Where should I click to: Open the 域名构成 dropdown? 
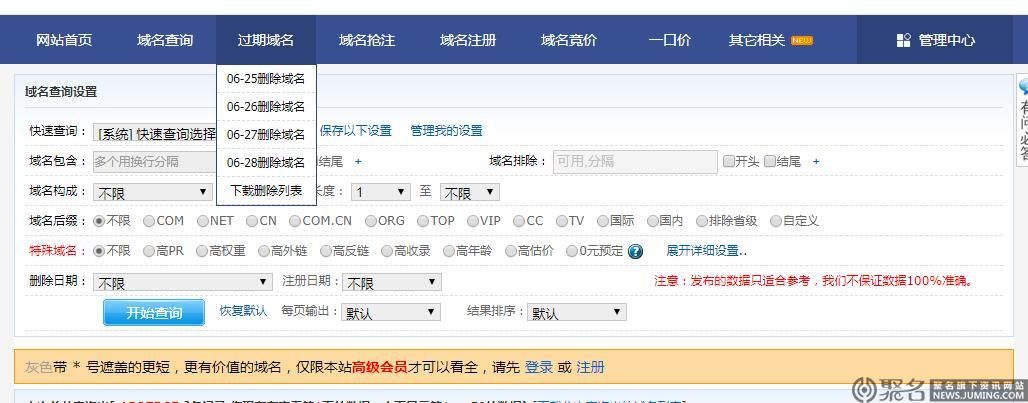(152, 192)
